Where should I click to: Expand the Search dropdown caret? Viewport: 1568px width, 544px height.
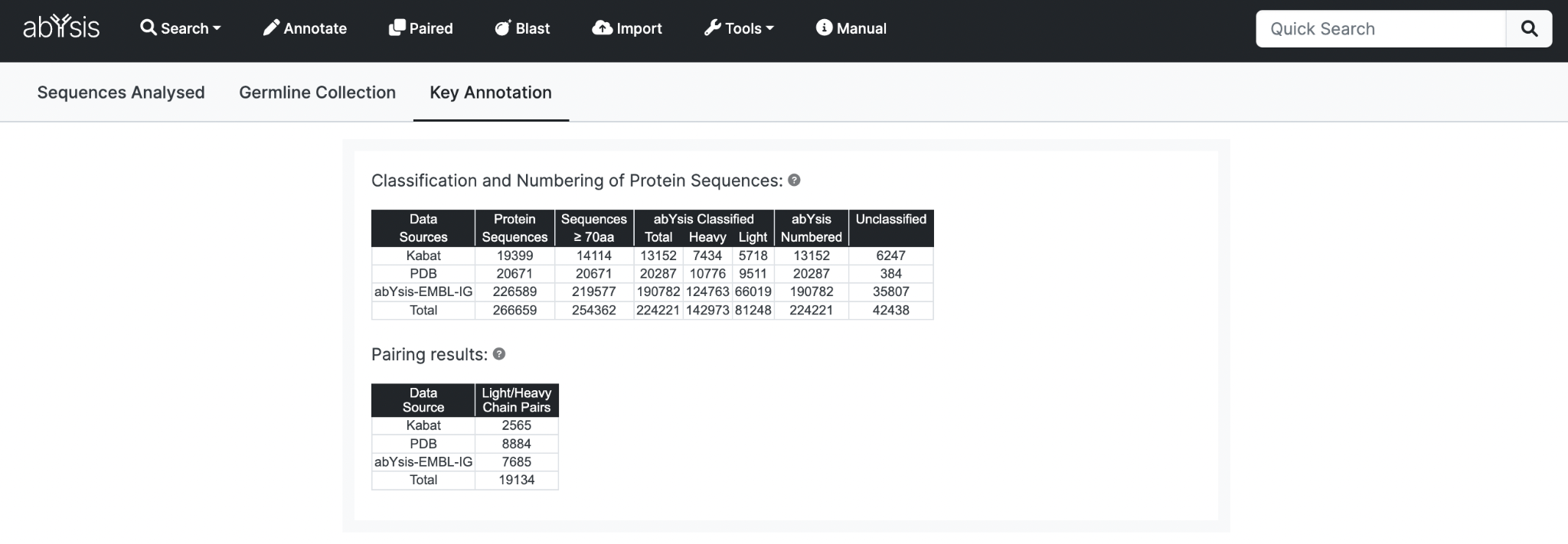(217, 28)
